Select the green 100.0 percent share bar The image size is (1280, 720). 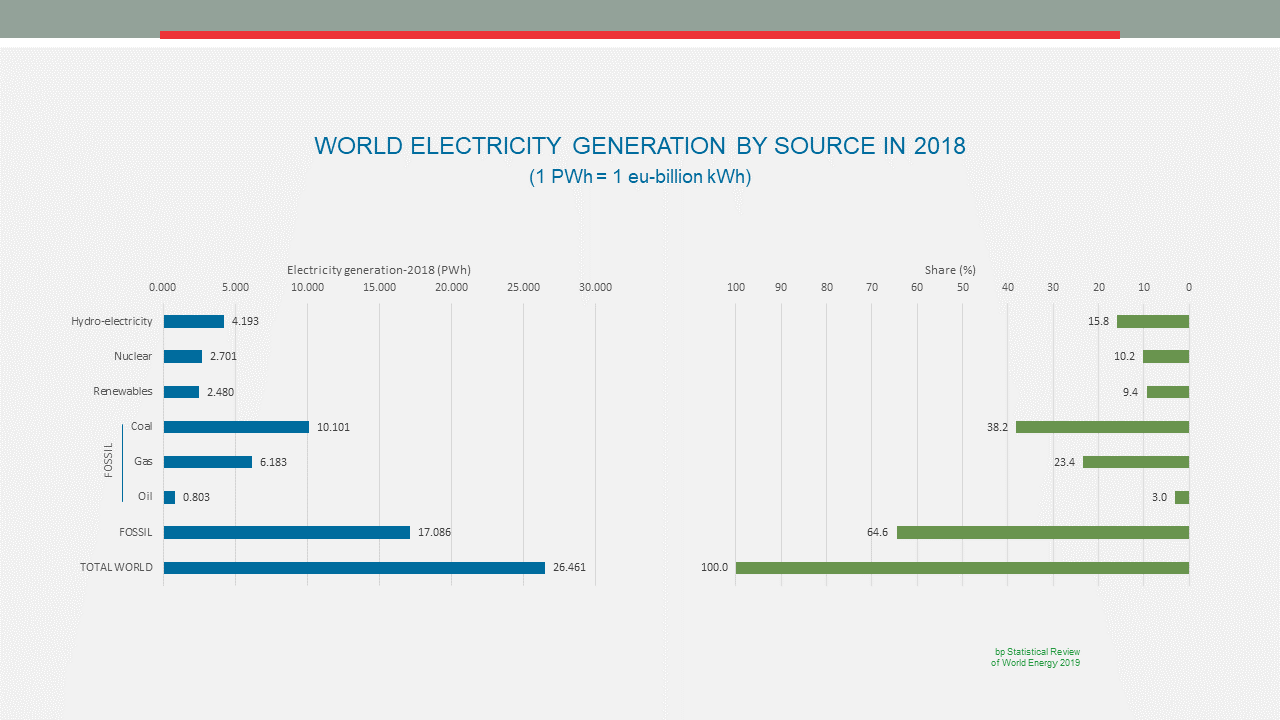click(962, 568)
